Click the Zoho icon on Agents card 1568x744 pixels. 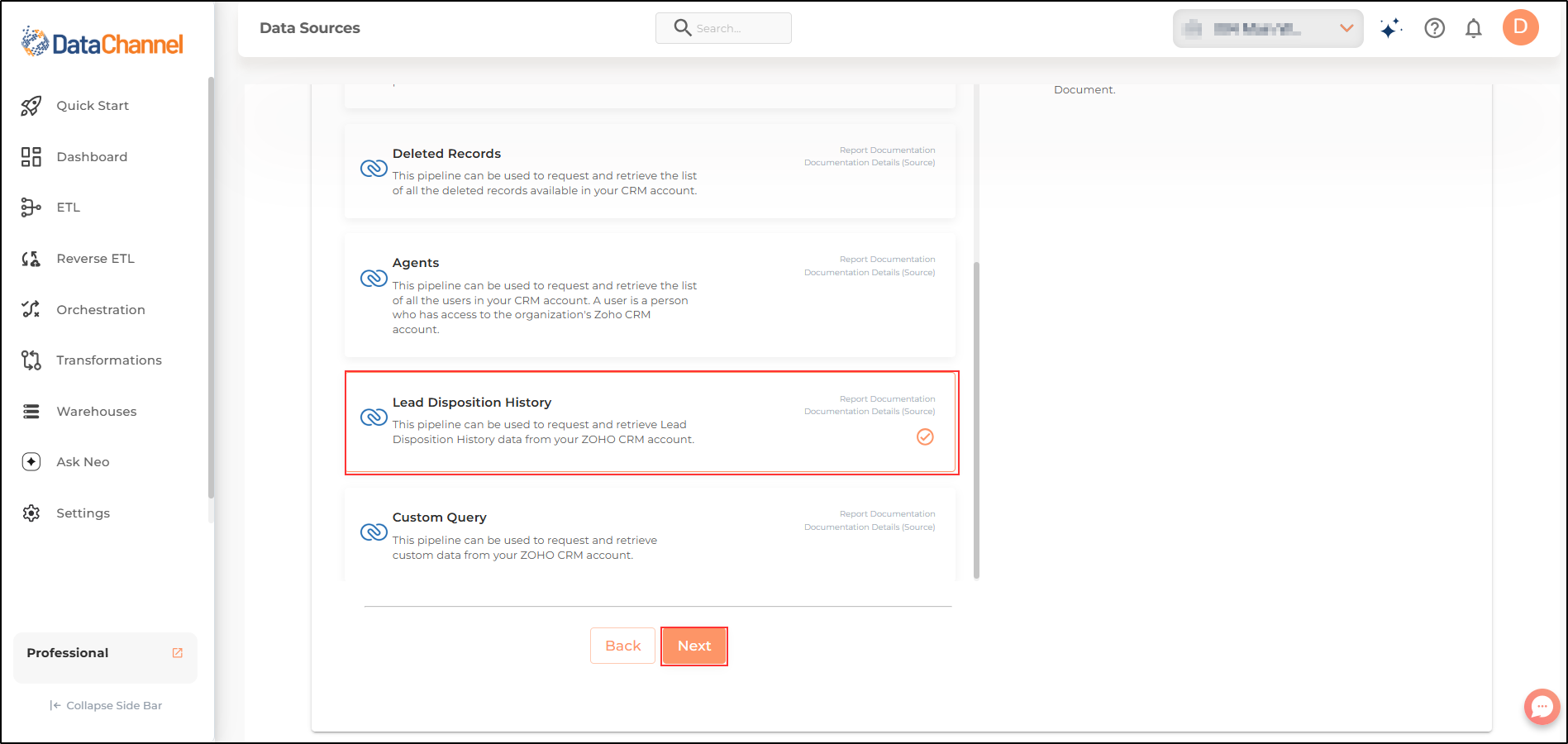pos(374,278)
